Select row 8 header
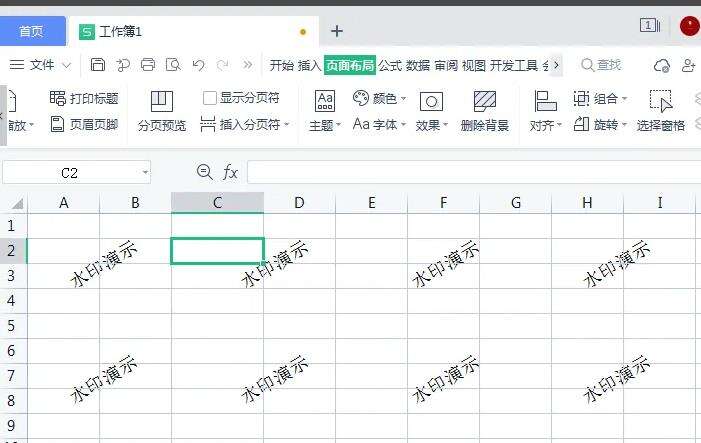Screen dimensions: 701x443 12,401
